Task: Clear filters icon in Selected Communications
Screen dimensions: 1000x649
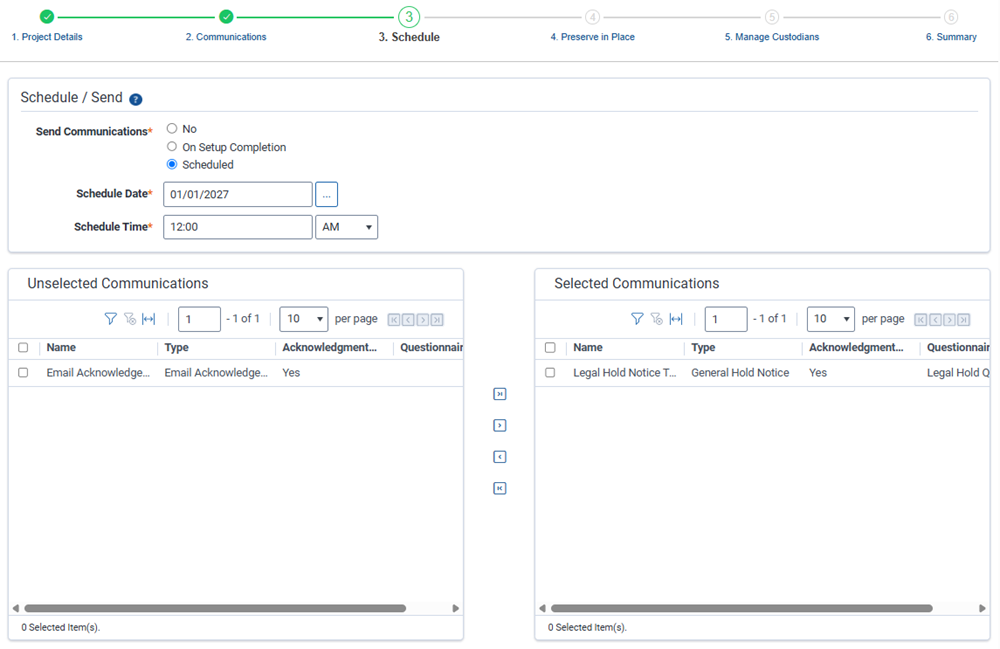Action: pyautogui.click(x=657, y=319)
